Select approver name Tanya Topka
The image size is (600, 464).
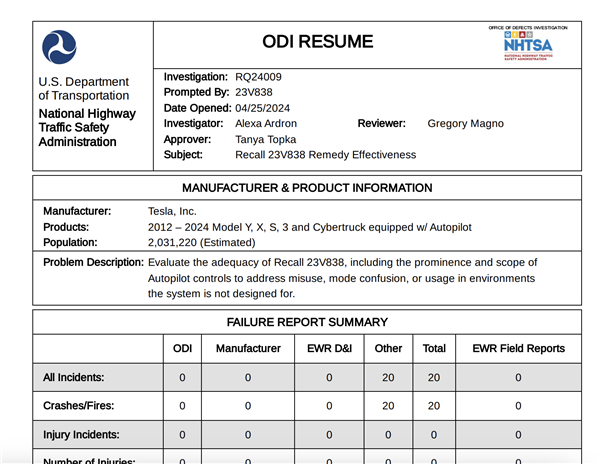pyautogui.click(x=265, y=139)
